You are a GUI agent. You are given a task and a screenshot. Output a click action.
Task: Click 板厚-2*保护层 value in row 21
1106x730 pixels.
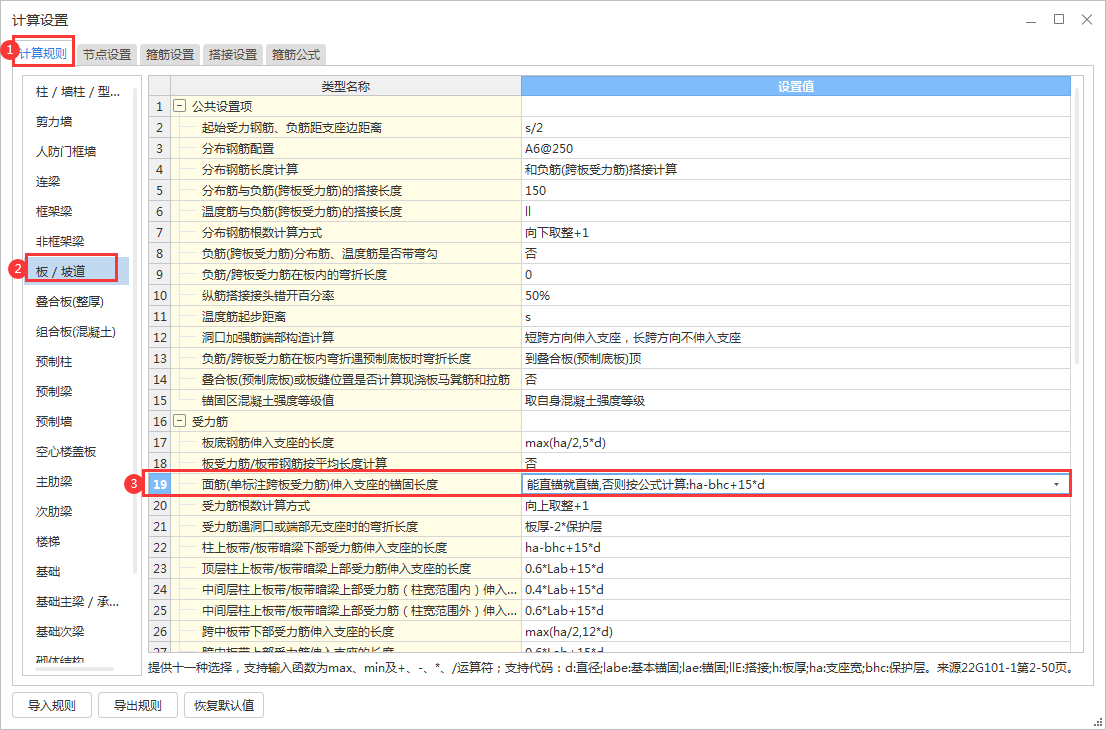(x=796, y=527)
